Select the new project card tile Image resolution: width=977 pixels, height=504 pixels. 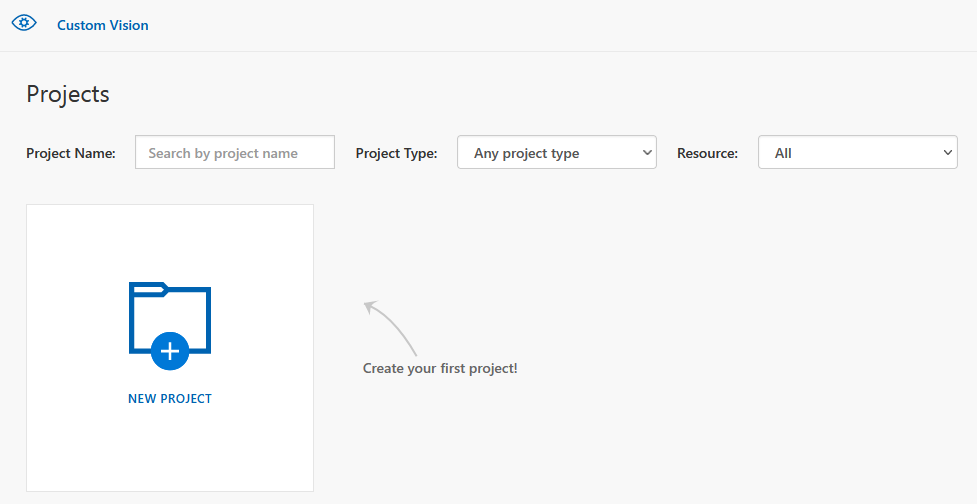point(170,450)
